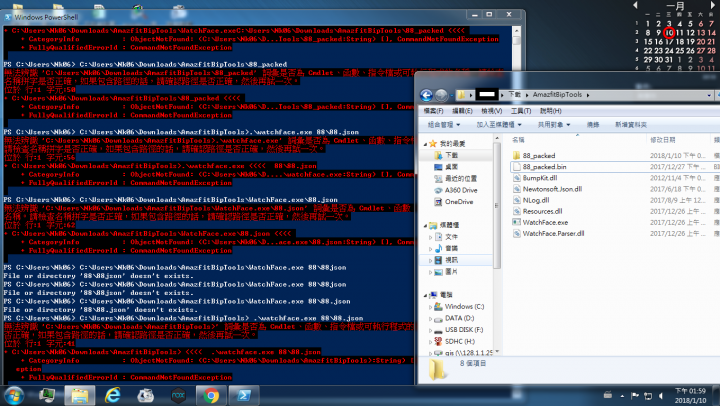Open the 音樂 library in sidebar

tap(451, 248)
